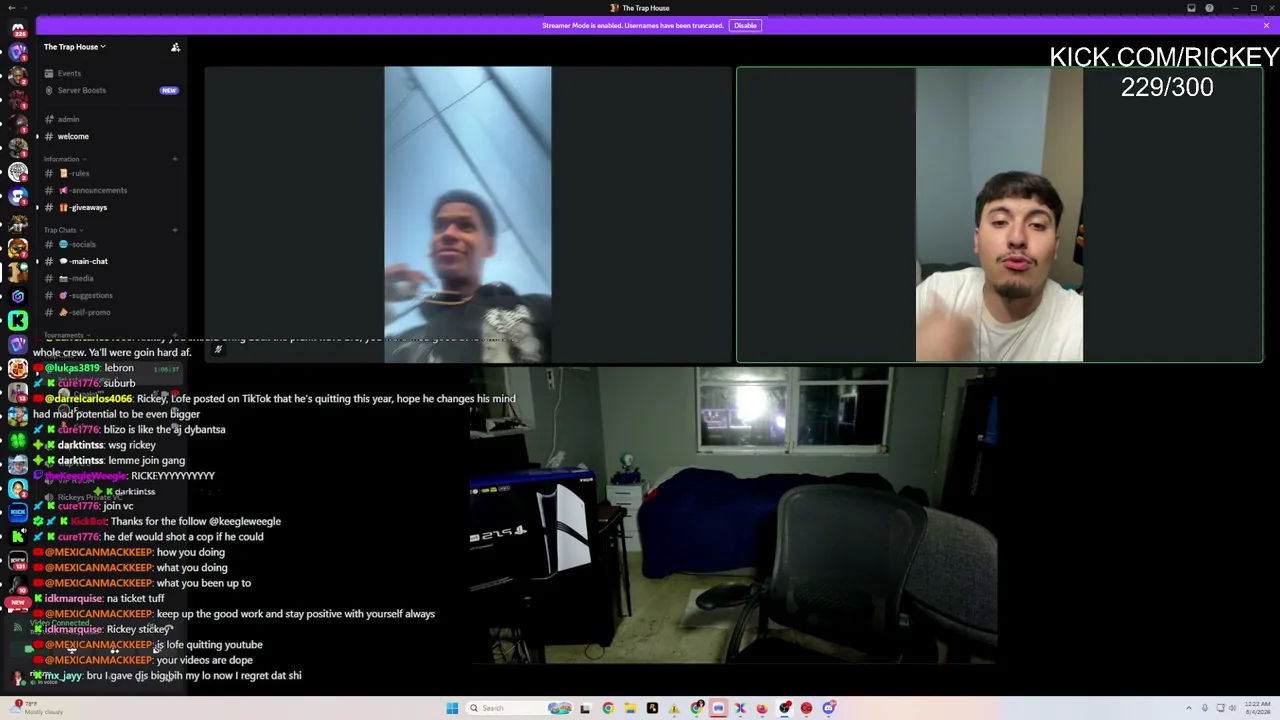
Task: Open Discord direct messages home icon
Action: [x=18, y=29]
